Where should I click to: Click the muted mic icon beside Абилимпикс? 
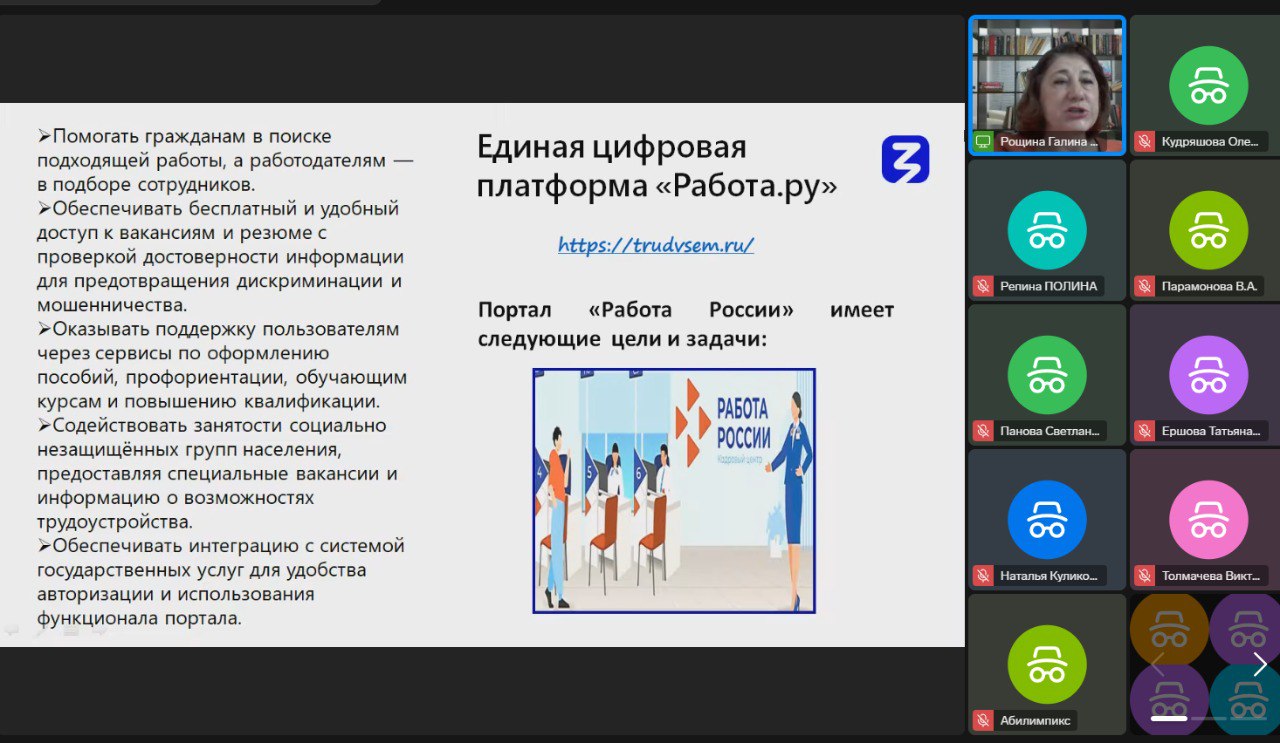click(984, 720)
